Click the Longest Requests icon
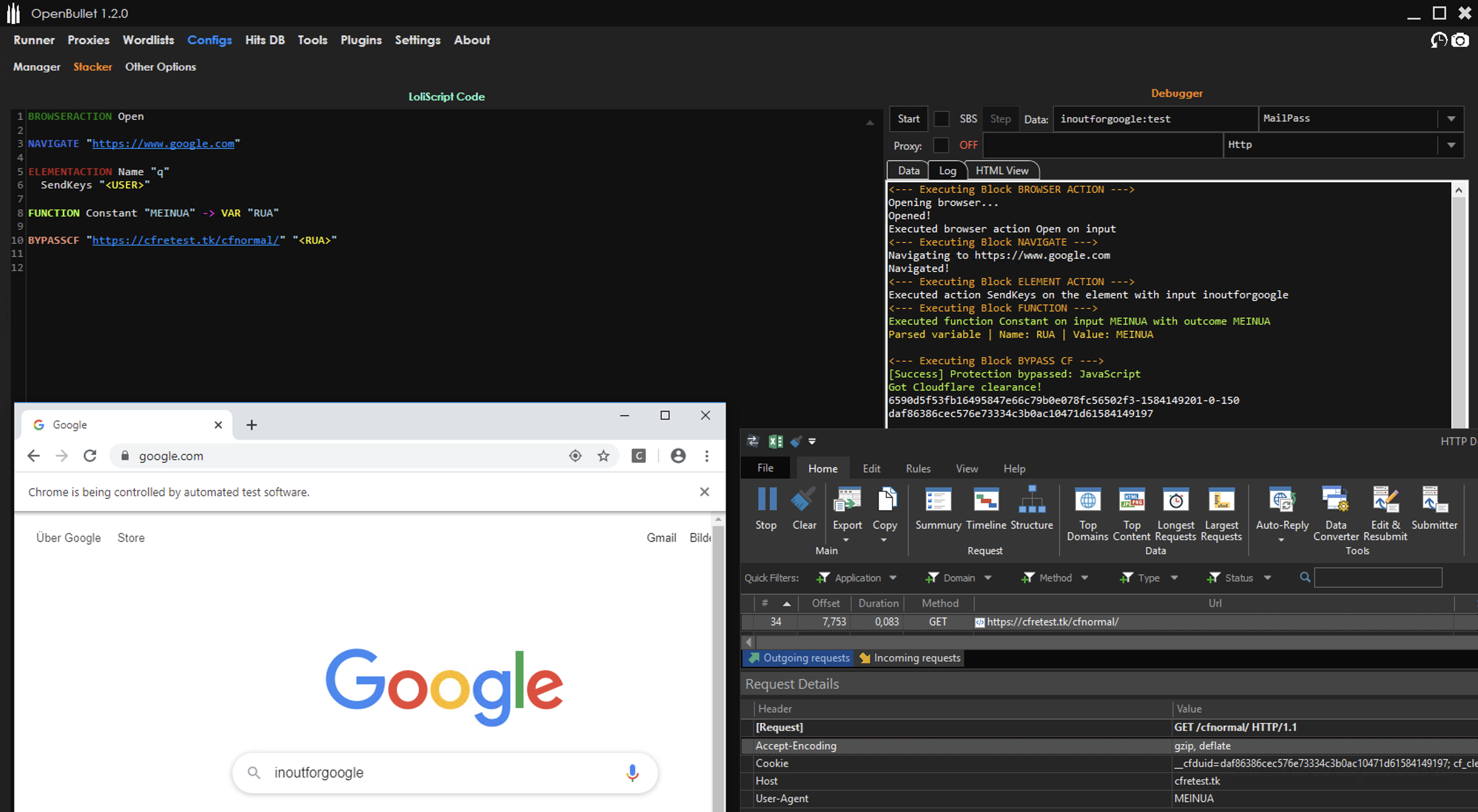 (1176, 501)
